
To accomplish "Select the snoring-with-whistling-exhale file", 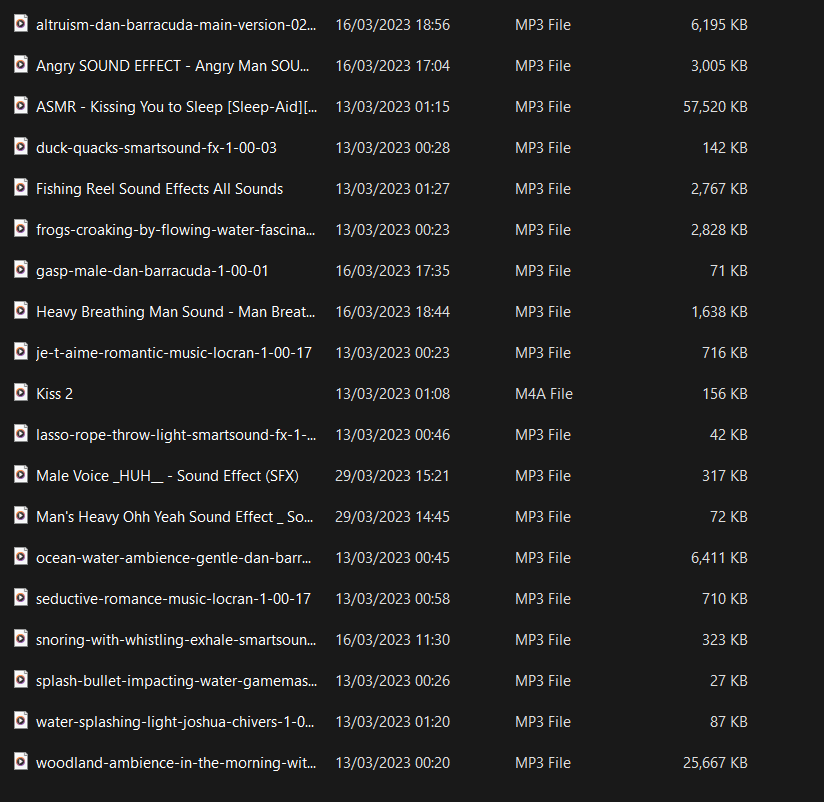I will click(x=176, y=640).
